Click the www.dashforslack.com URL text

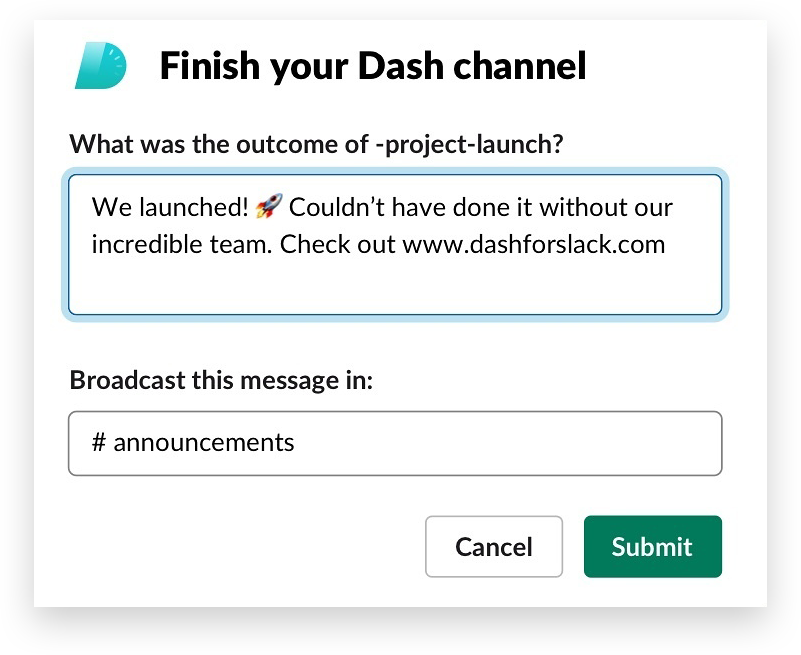(533, 244)
